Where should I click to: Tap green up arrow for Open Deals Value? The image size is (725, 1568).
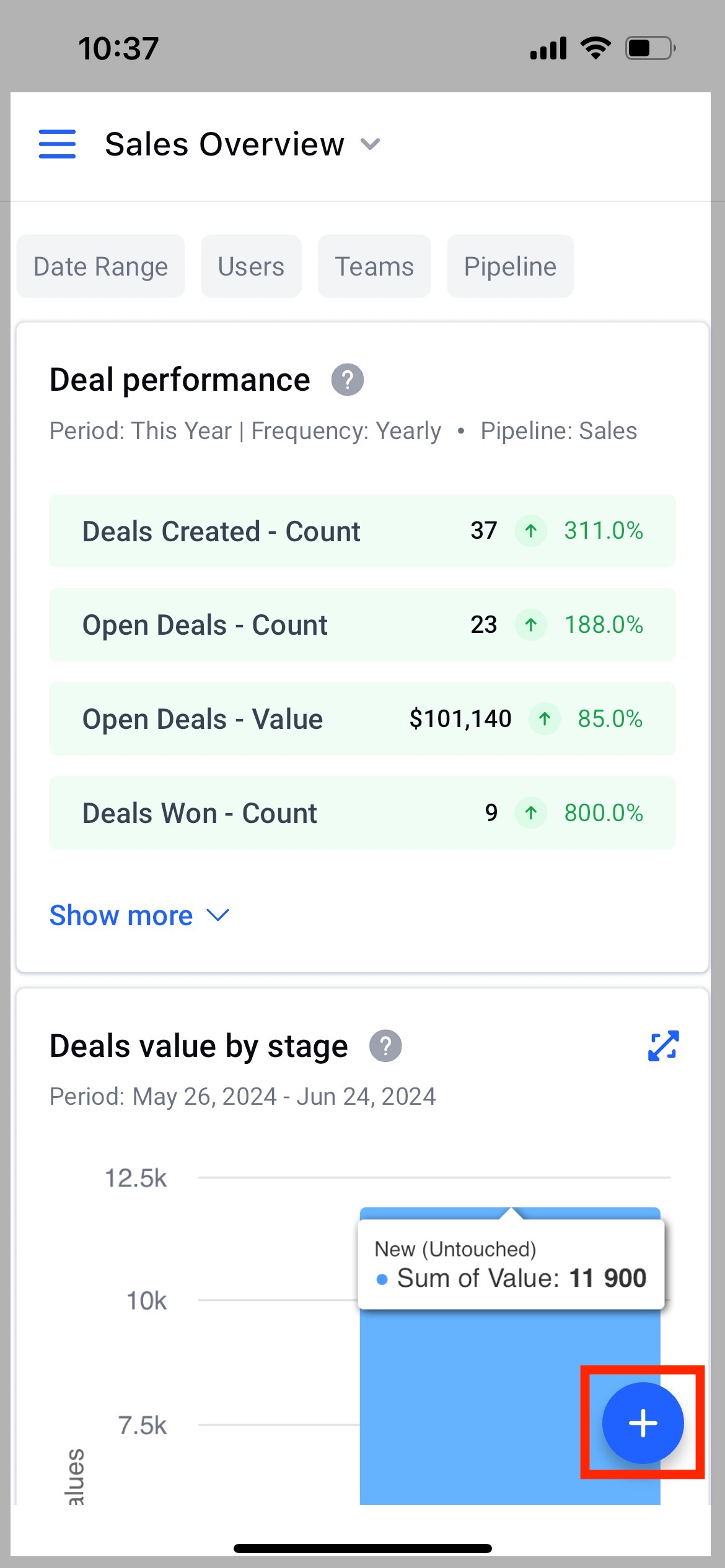coord(545,719)
